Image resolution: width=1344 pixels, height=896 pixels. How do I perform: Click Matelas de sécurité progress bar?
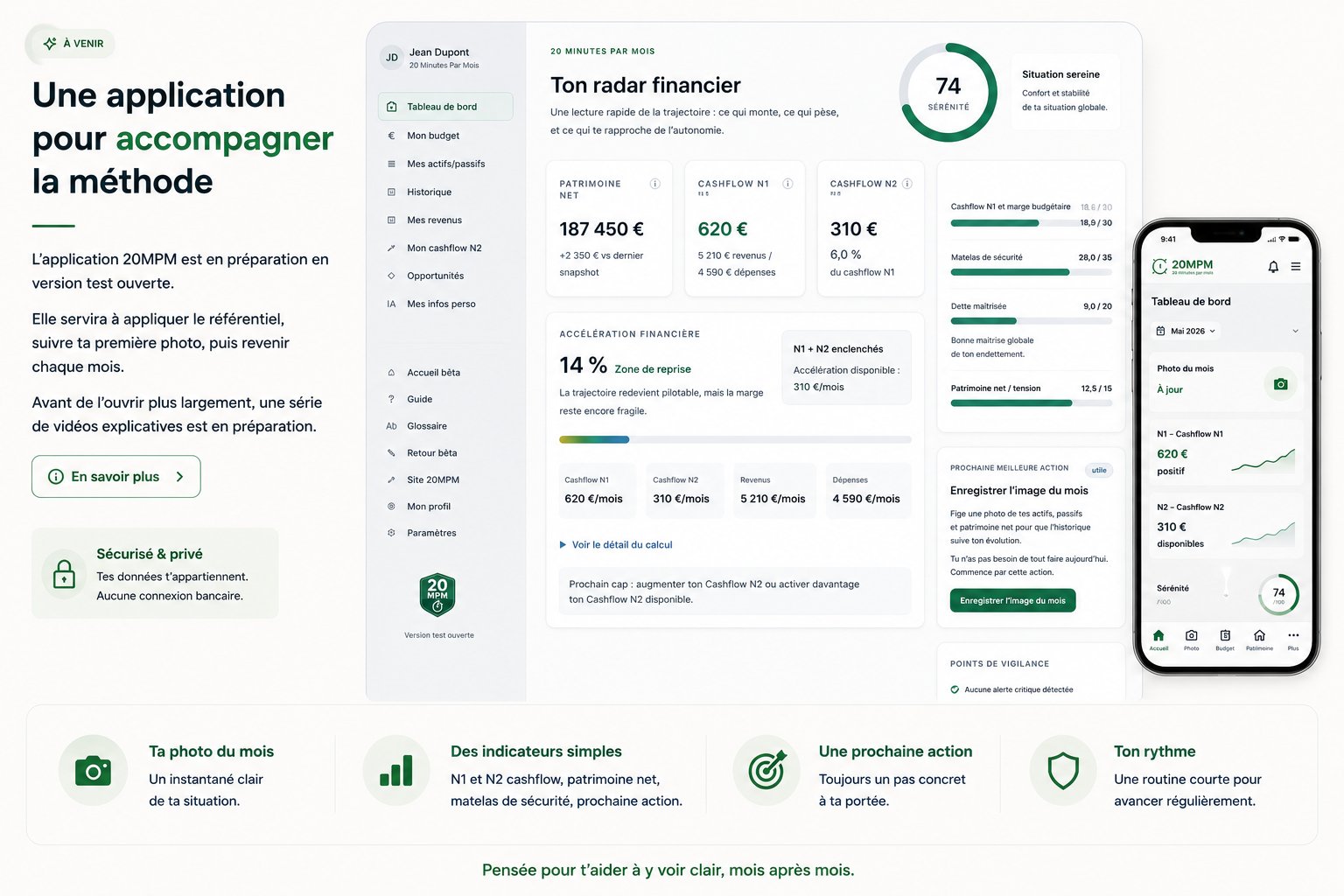[x=1032, y=272]
